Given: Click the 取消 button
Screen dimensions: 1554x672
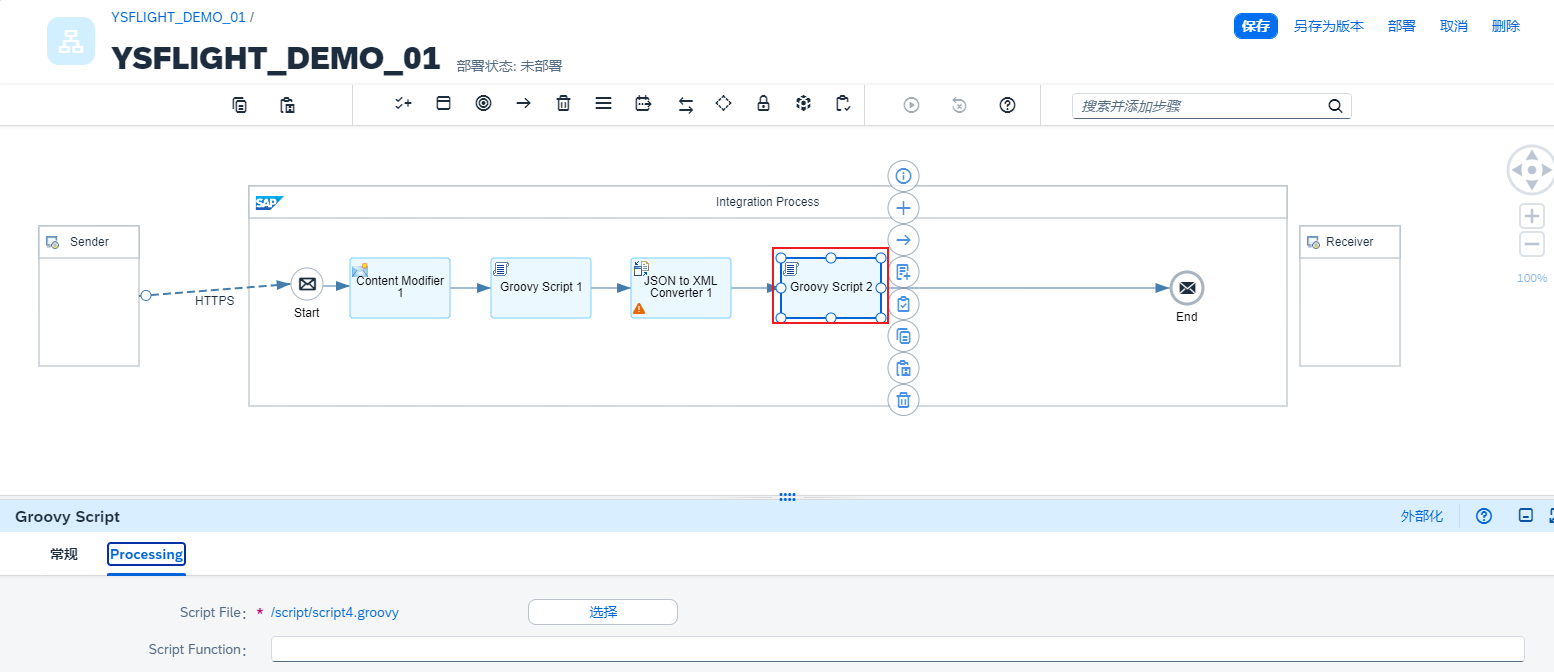Looking at the screenshot, I should (1454, 26).
